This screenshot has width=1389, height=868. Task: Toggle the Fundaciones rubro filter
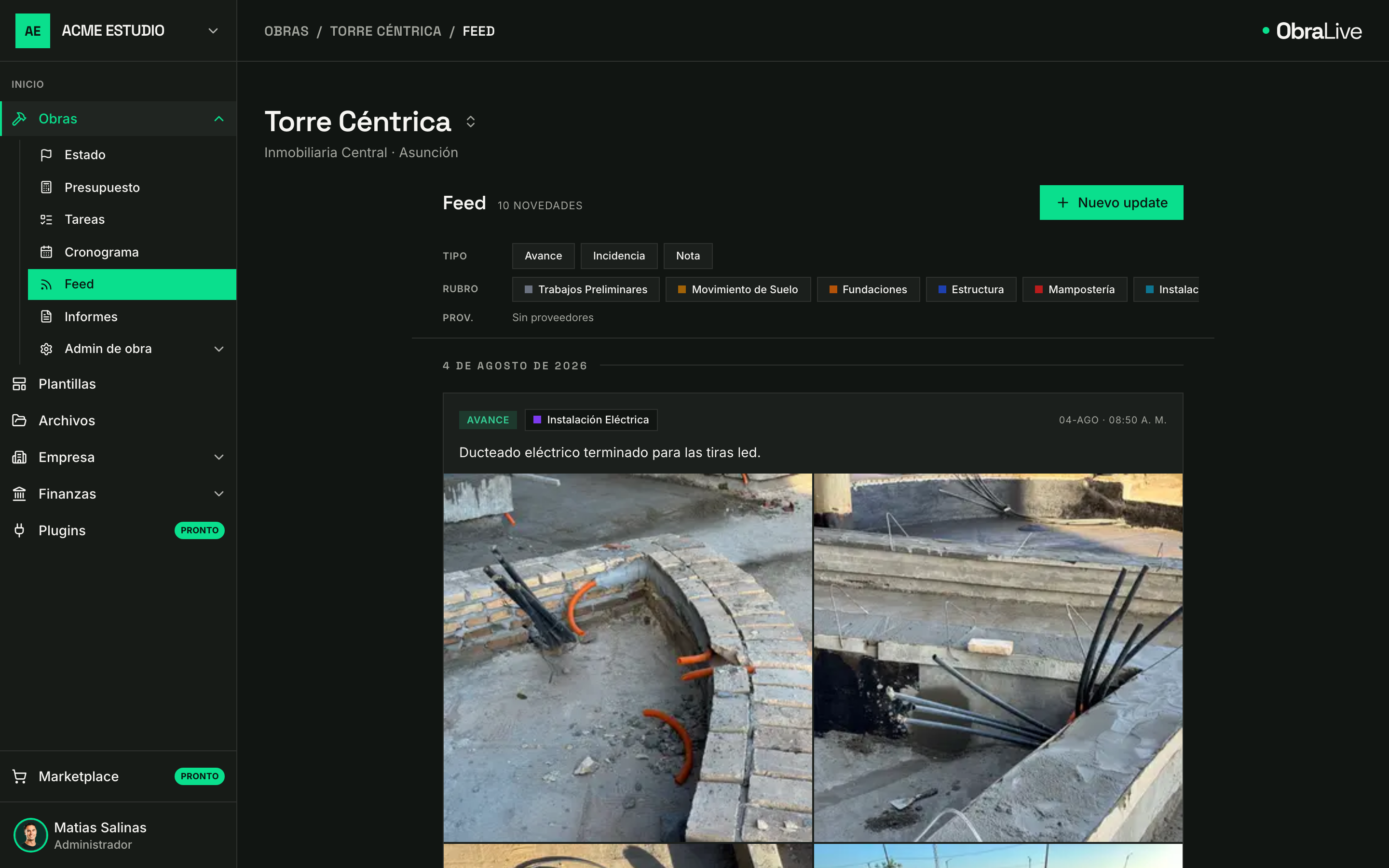(x=868, y=289)
